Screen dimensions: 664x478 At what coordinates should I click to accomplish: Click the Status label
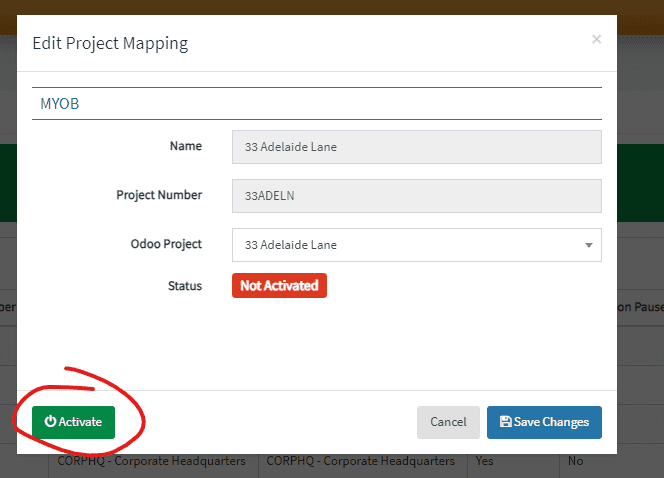(x=185, y=286)
